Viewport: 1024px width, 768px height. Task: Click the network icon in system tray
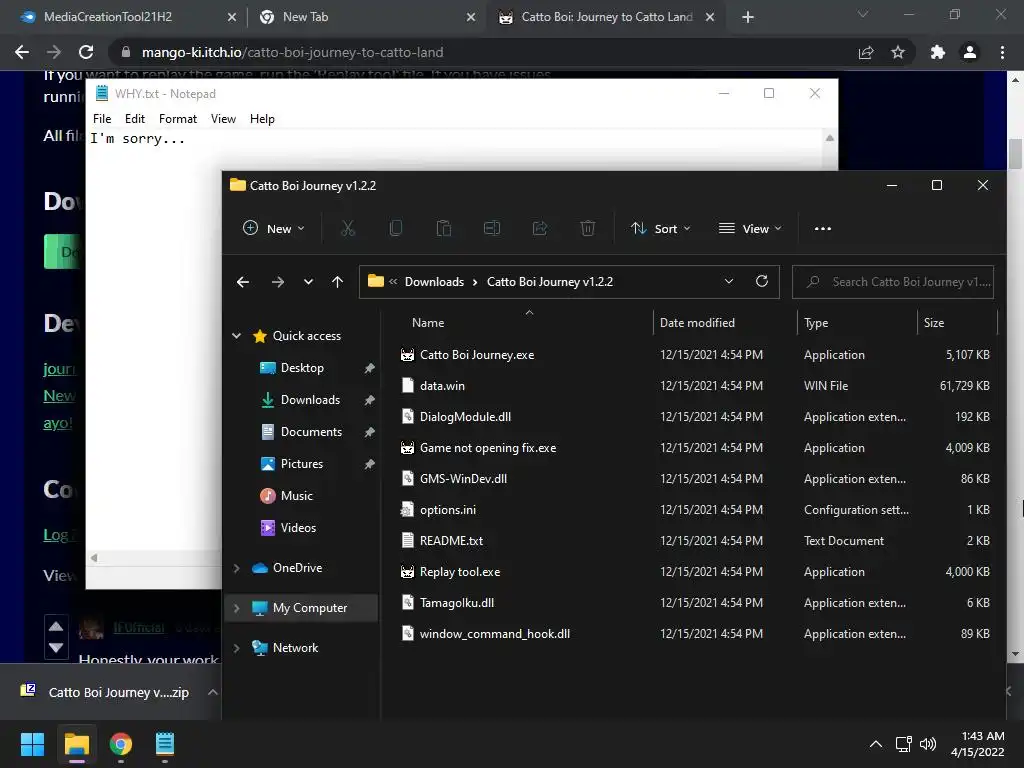coord(903,744)
